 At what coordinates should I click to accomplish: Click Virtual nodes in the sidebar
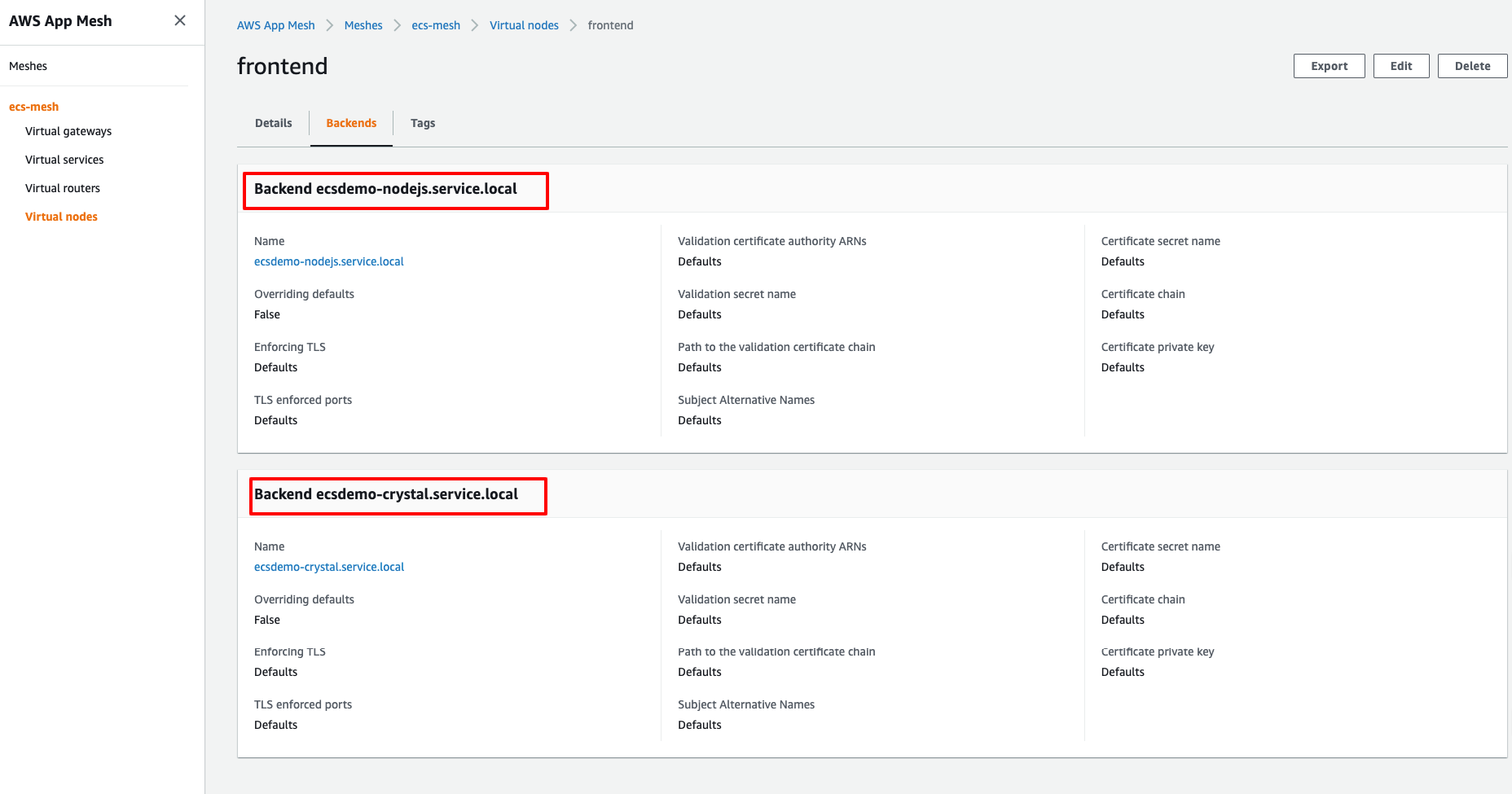click(61, 216)
